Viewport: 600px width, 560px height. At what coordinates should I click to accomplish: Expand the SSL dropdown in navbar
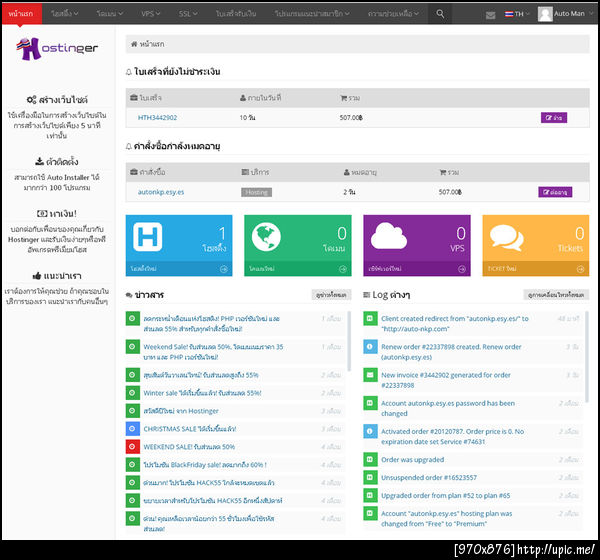pos(188,14)
